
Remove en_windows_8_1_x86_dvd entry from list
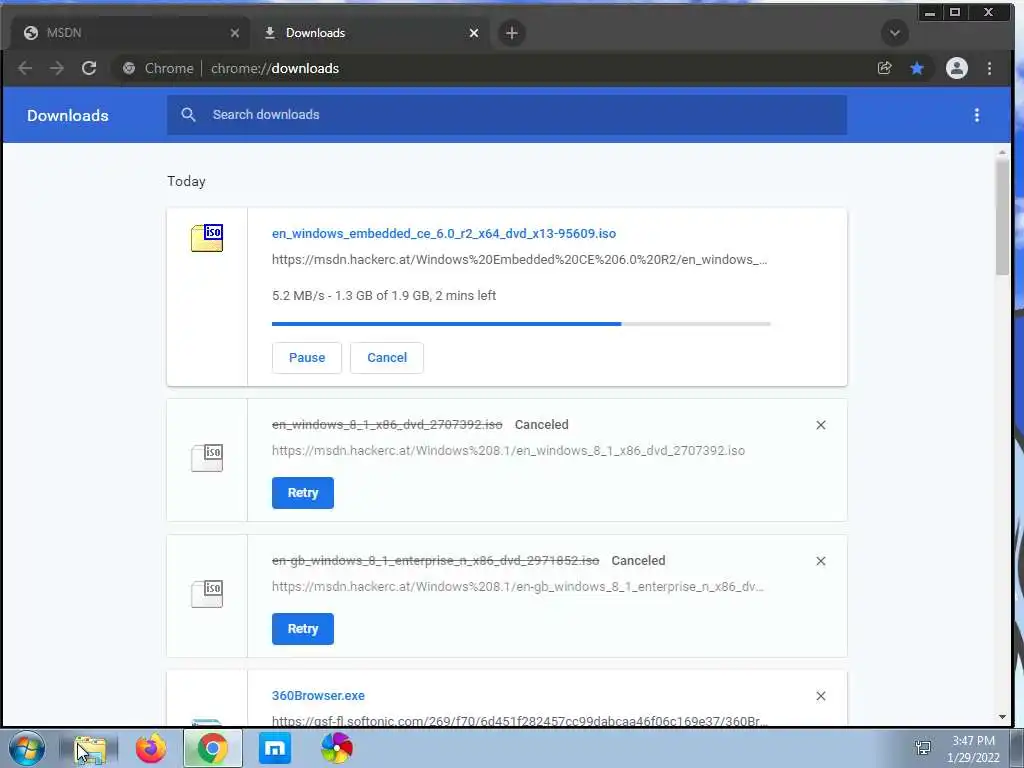coord(821,425)
